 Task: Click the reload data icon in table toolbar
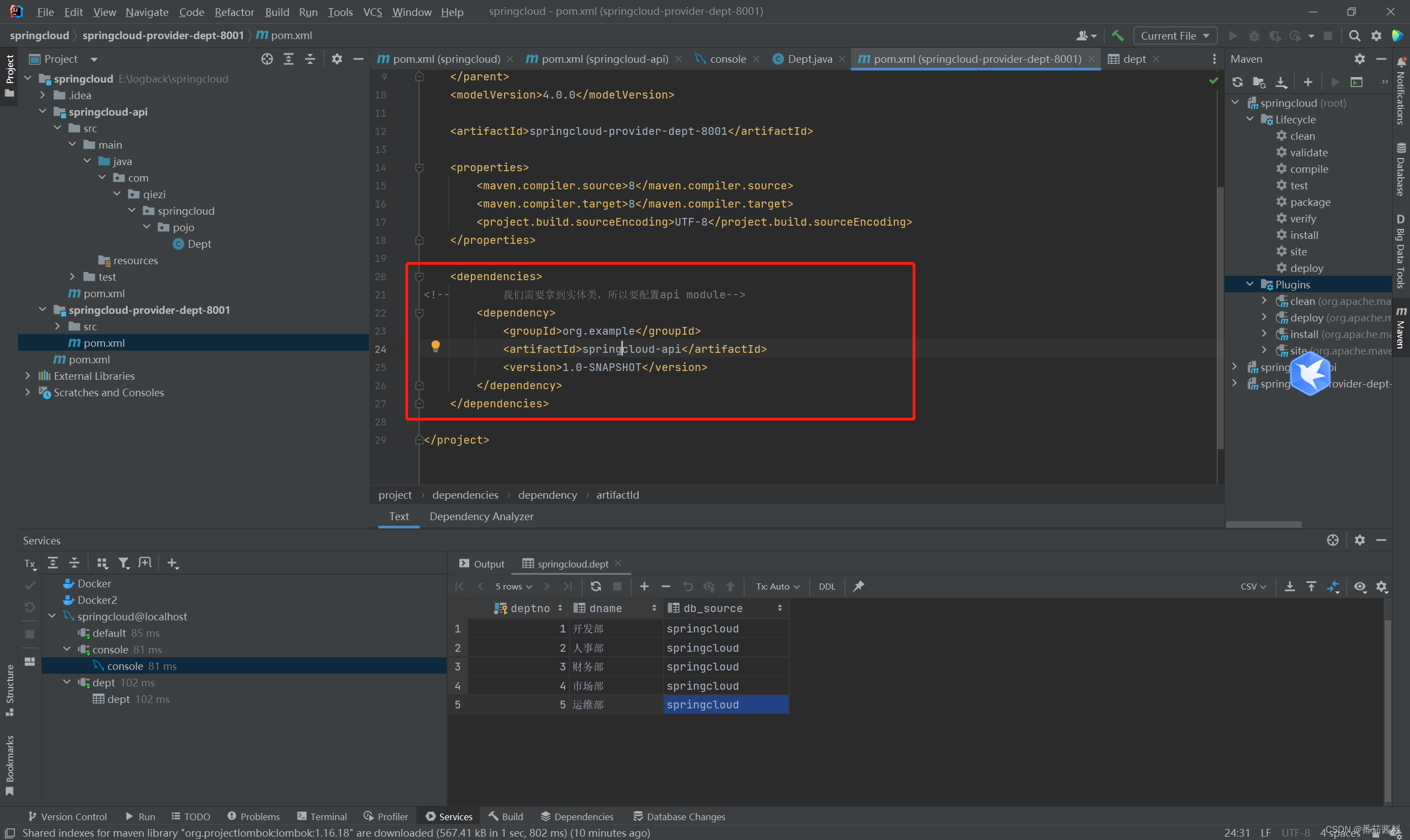pos(596,586)
